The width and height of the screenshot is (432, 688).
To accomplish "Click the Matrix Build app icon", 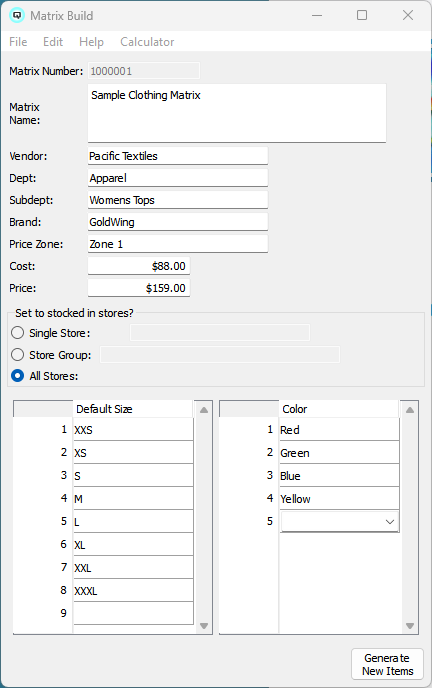I will (17, 15).
